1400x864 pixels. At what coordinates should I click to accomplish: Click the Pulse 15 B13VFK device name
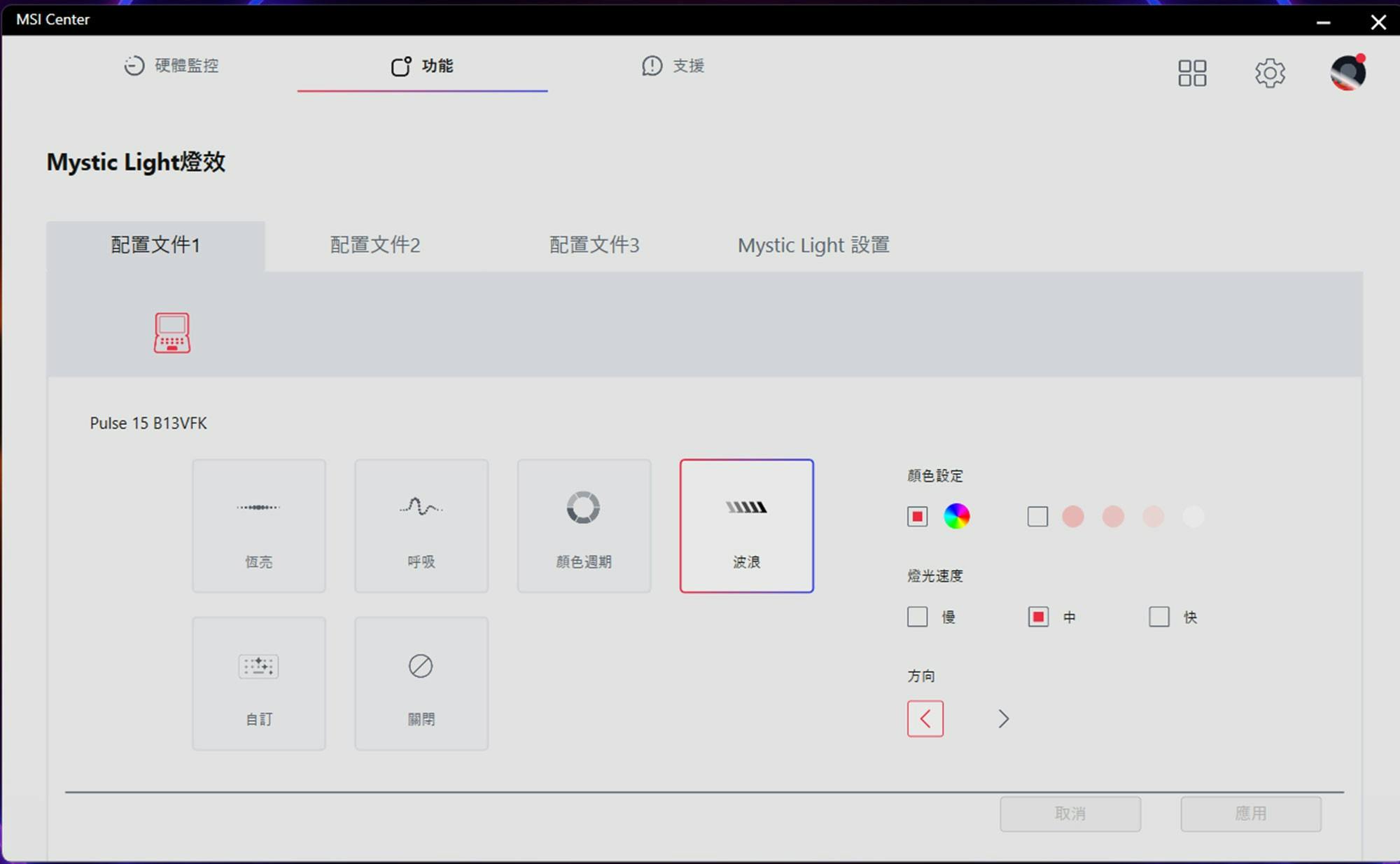pos(148,423)
